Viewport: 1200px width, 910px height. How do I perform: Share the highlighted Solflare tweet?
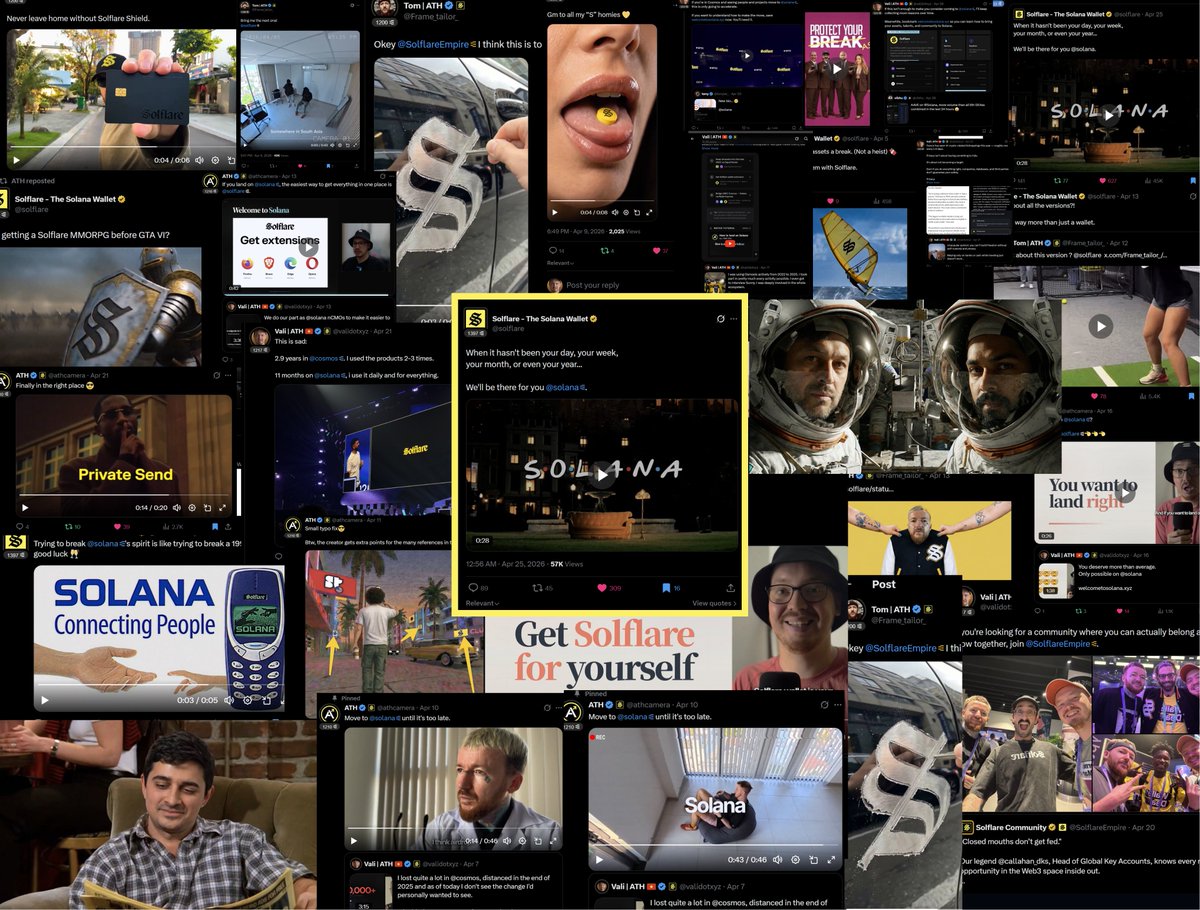(x=731, y=588)
